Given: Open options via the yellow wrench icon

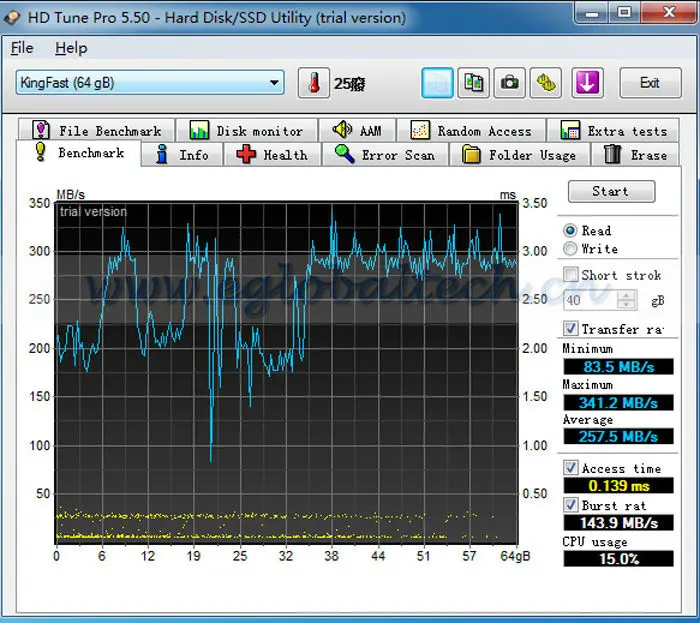Looking at the screenshot, I should (x=545, y=83).
